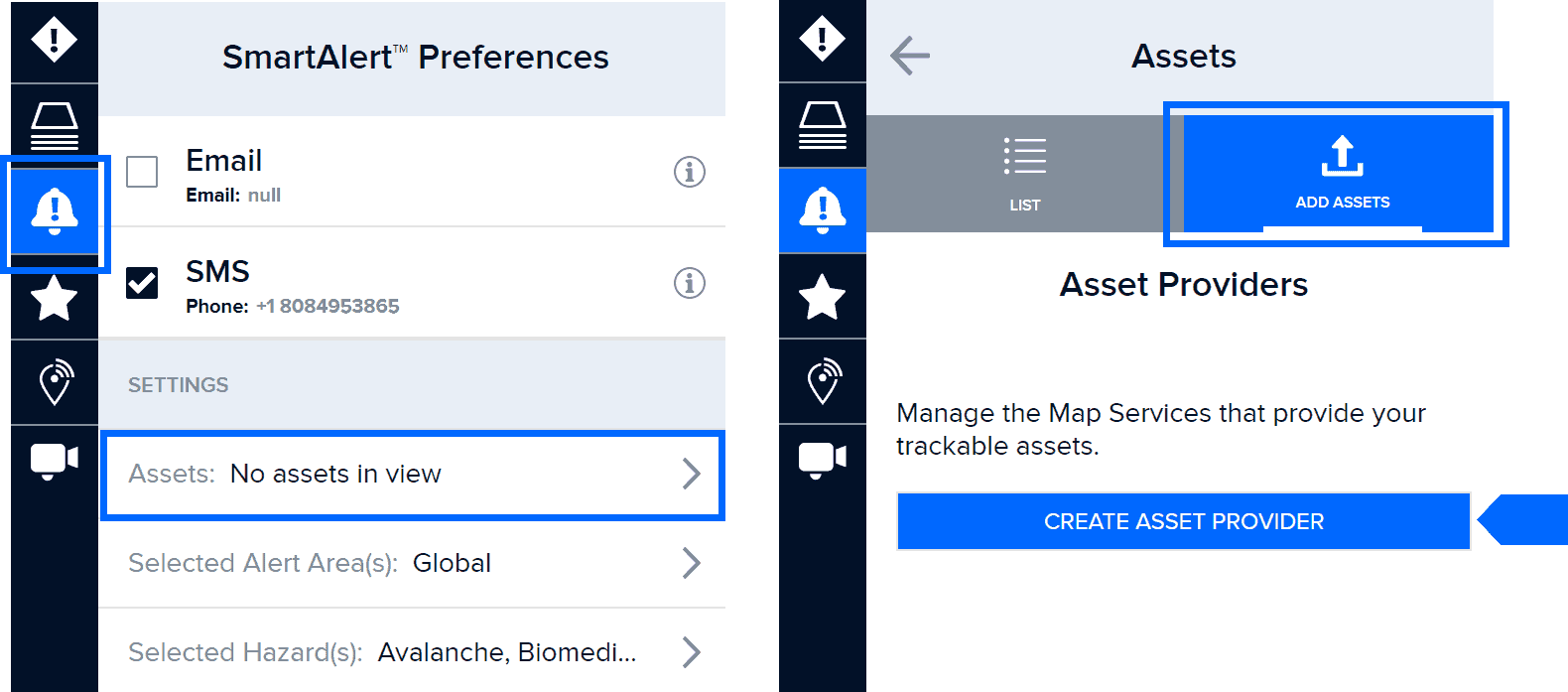Image resolution: width=1568 pixels, height=692 pixels.
Task: Open favorites star icon in left sidebar
Action: 54,298
